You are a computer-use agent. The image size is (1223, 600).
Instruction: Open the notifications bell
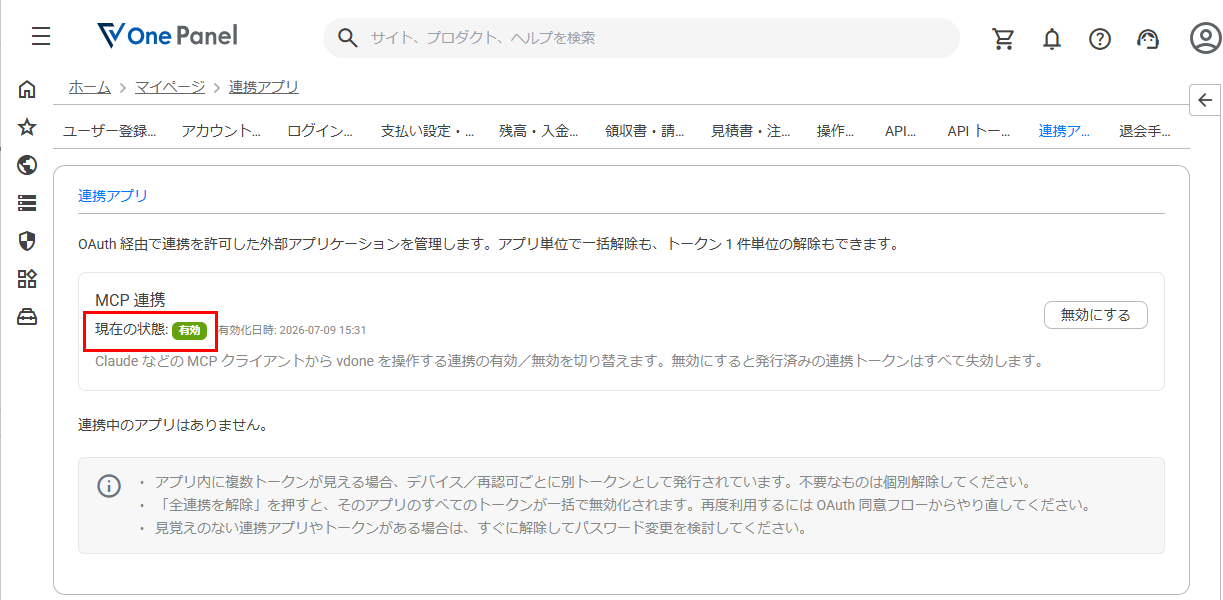1052,39
